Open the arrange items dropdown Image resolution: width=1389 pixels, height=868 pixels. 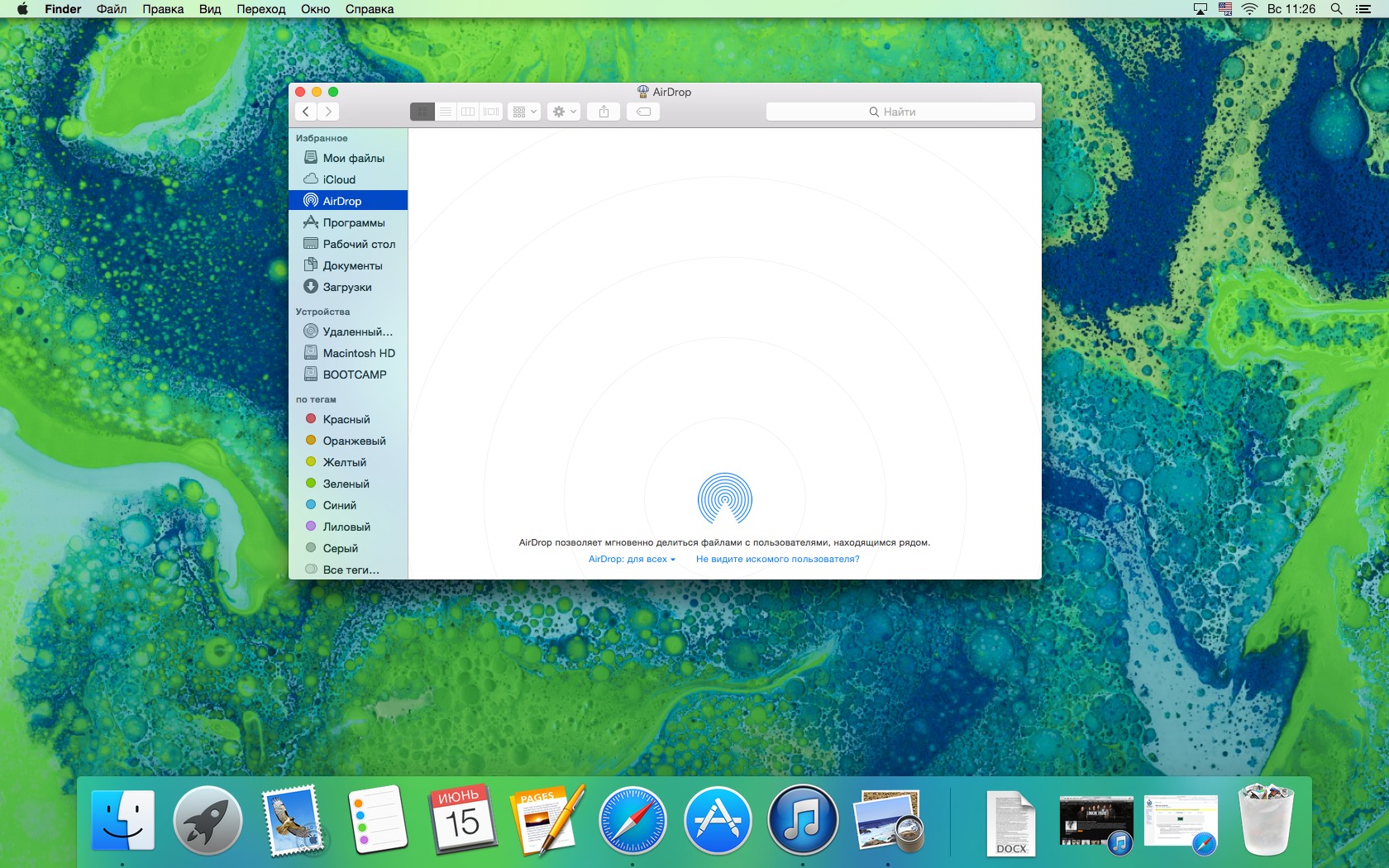pyautogui.click(x=524, y=112)
